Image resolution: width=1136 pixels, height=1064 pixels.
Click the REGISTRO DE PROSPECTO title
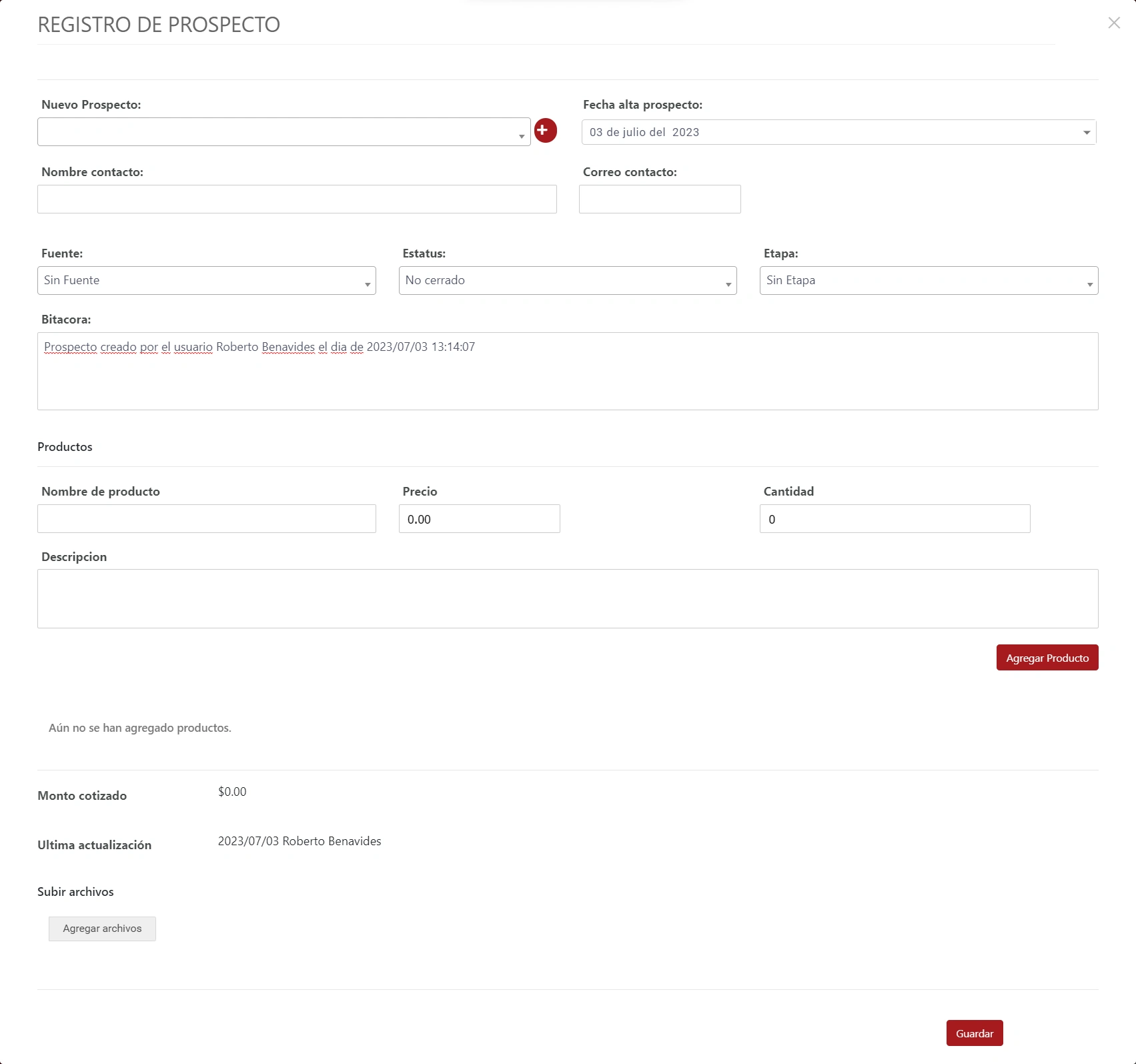(159, 25)
